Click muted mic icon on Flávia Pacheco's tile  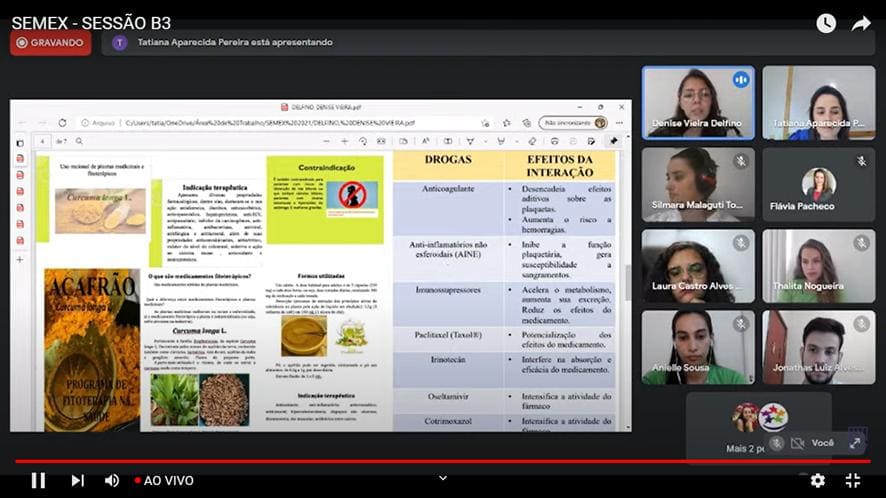tap(861, 162)
